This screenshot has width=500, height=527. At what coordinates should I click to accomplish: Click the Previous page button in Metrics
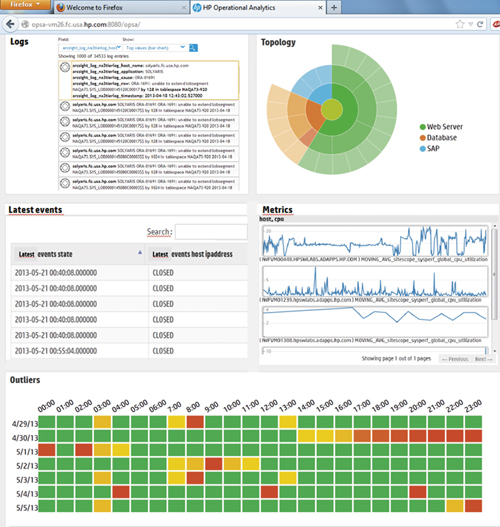(455, 359)
